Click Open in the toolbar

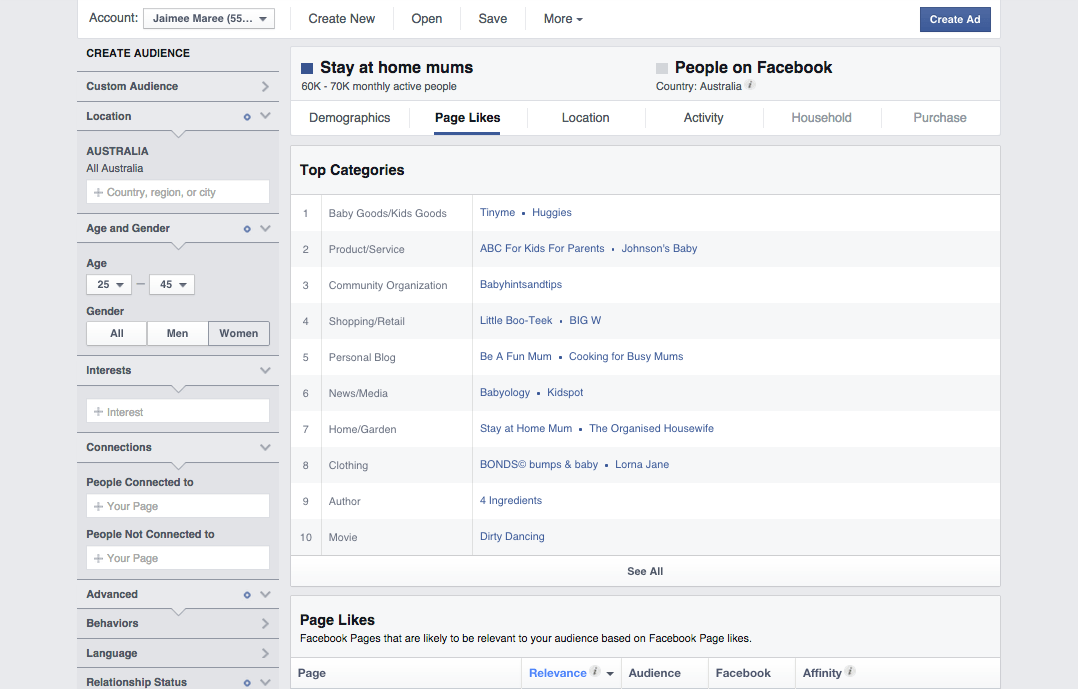pos(426,19)
